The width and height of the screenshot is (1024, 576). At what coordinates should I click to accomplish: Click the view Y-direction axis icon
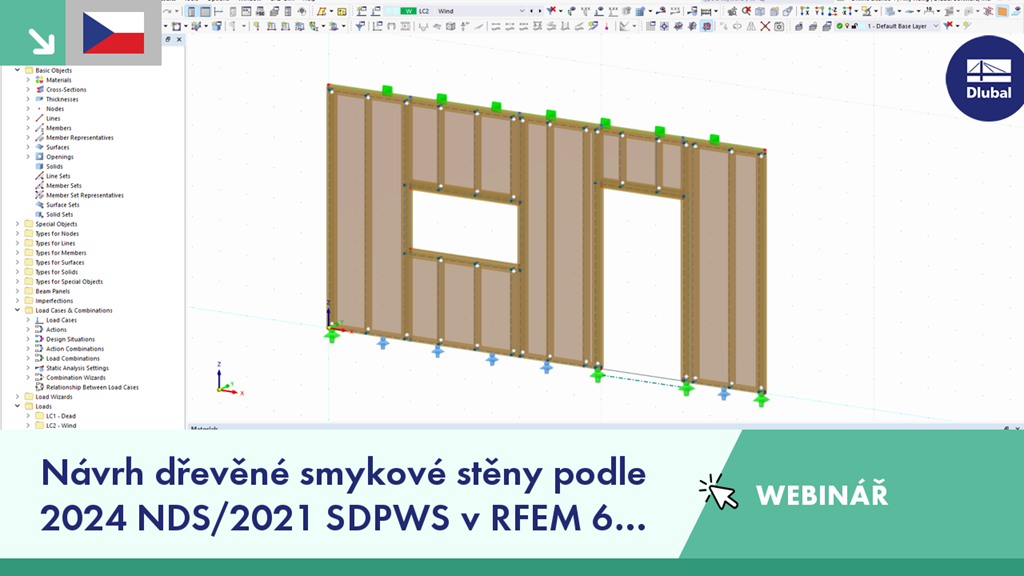click(819, 11)
